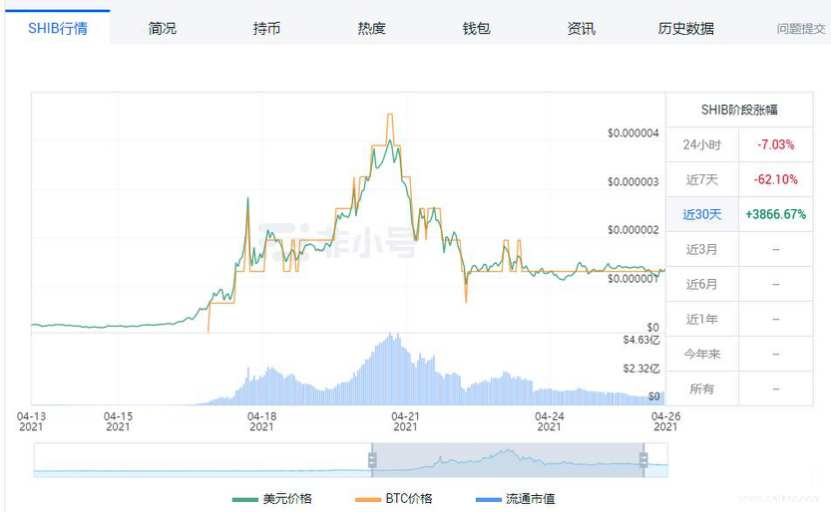Click the price peak on the chart
The width and height of the screenshot is (831, 512).
(x=389, y=116)
